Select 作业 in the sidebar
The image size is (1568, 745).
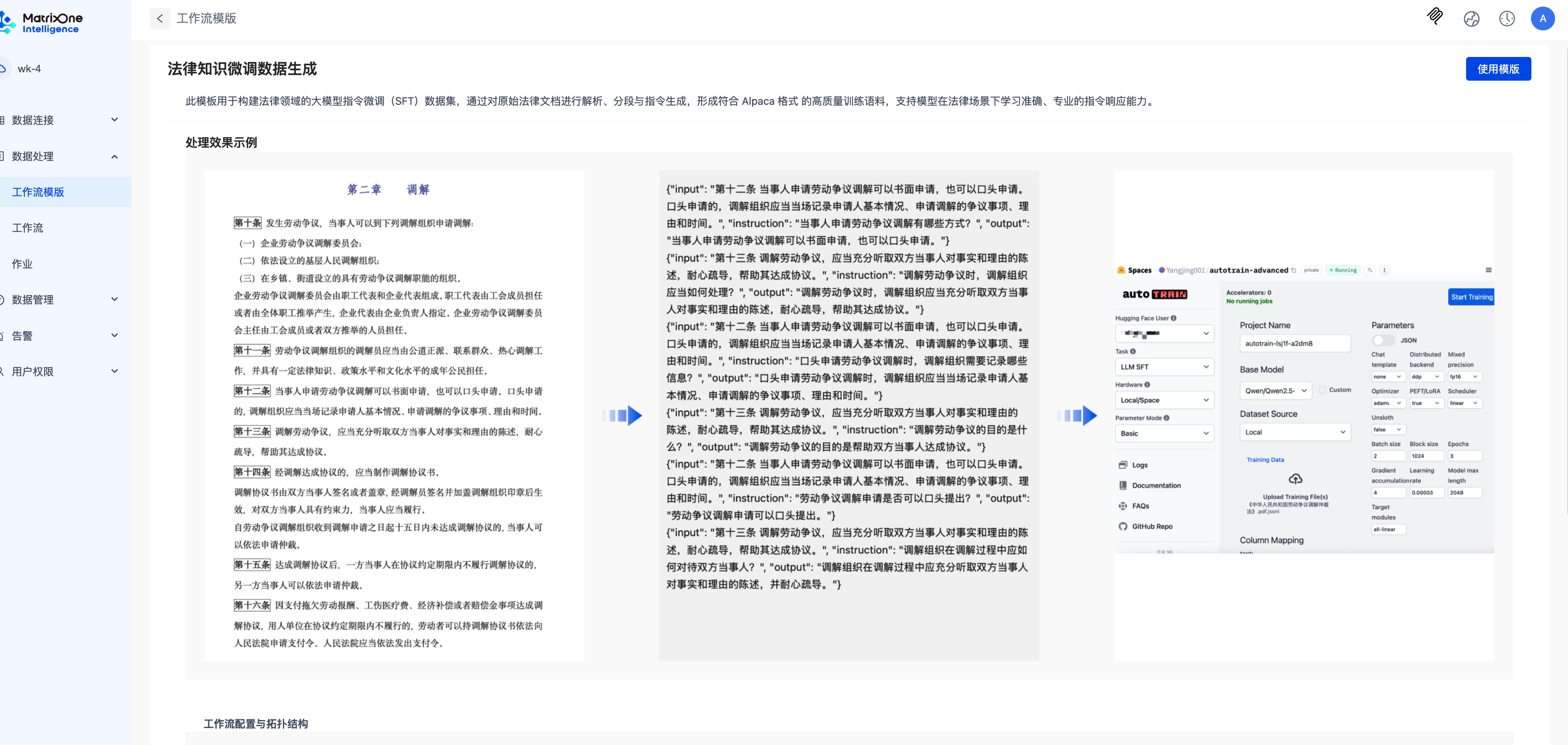[x=22, y=264]
